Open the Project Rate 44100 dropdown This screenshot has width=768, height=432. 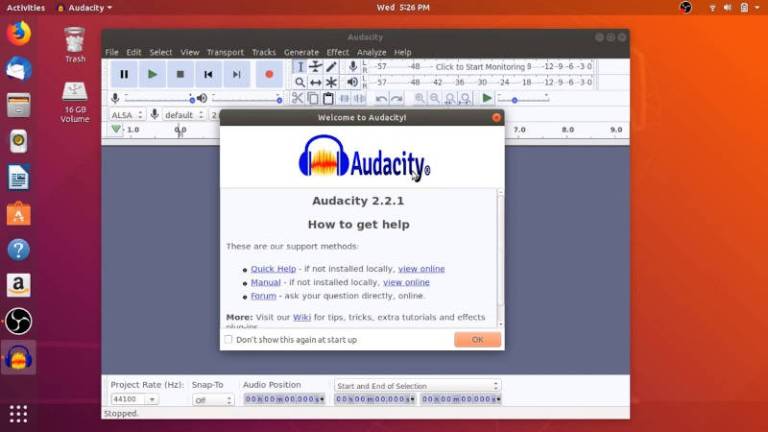click(134, 399)
